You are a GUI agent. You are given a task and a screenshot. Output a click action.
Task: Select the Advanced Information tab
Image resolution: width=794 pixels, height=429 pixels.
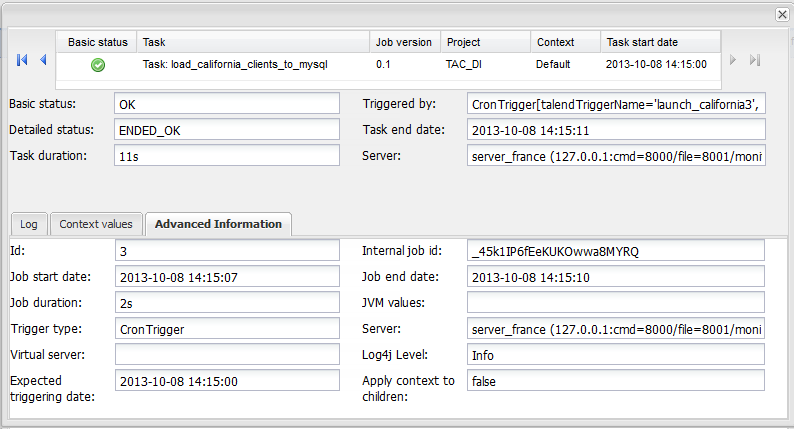click(218, 224)
